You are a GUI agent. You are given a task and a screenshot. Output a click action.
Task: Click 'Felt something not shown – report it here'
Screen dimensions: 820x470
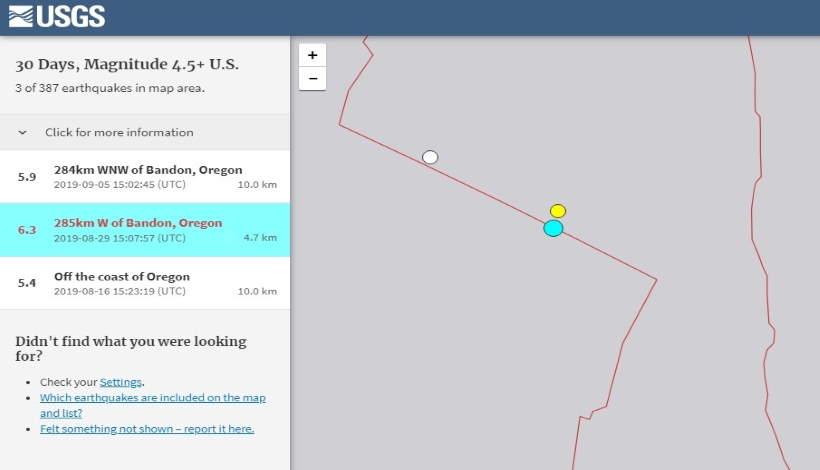point(147,429)
